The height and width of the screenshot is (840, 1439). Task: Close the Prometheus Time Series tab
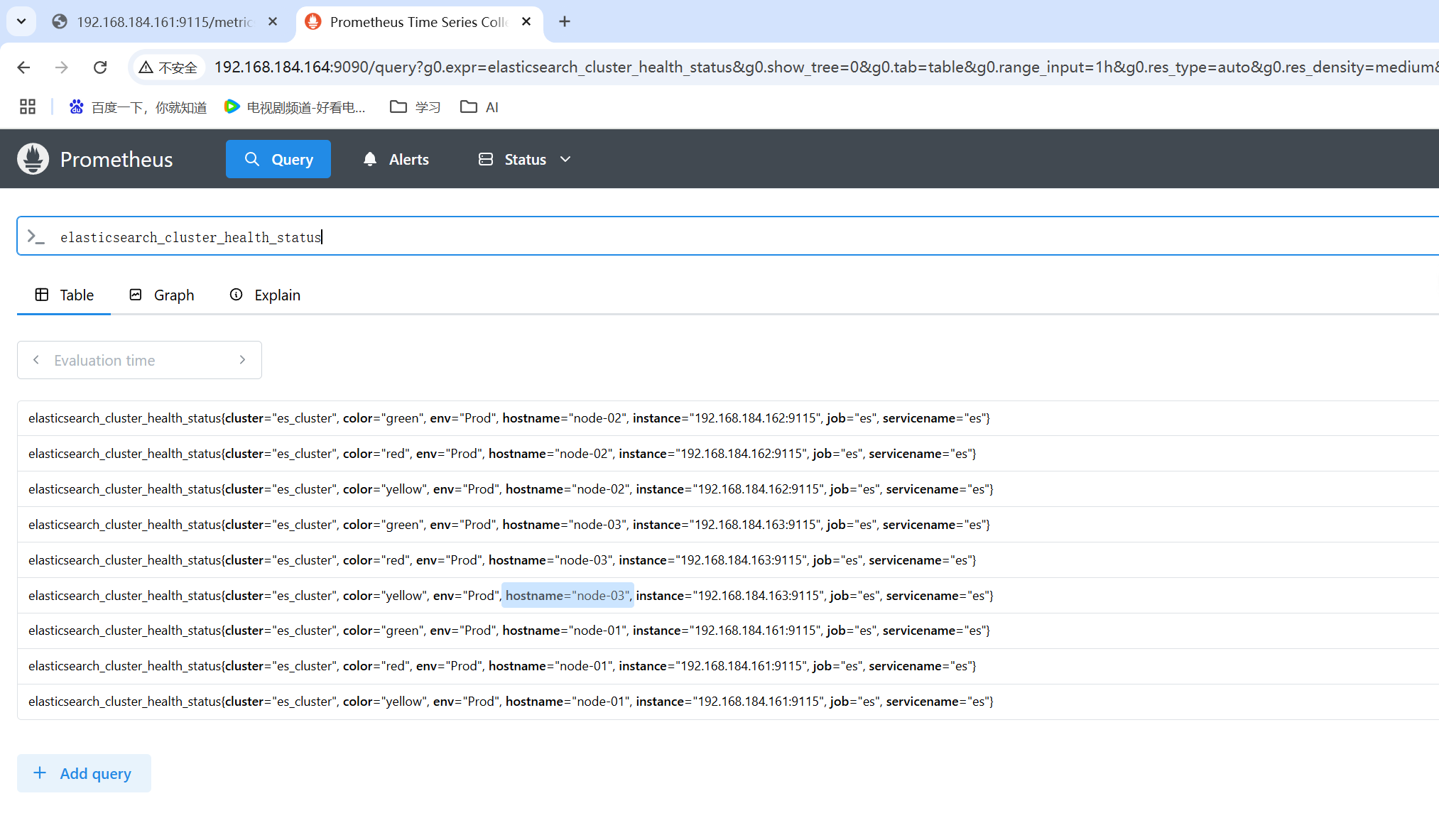(x=526, y=22)
